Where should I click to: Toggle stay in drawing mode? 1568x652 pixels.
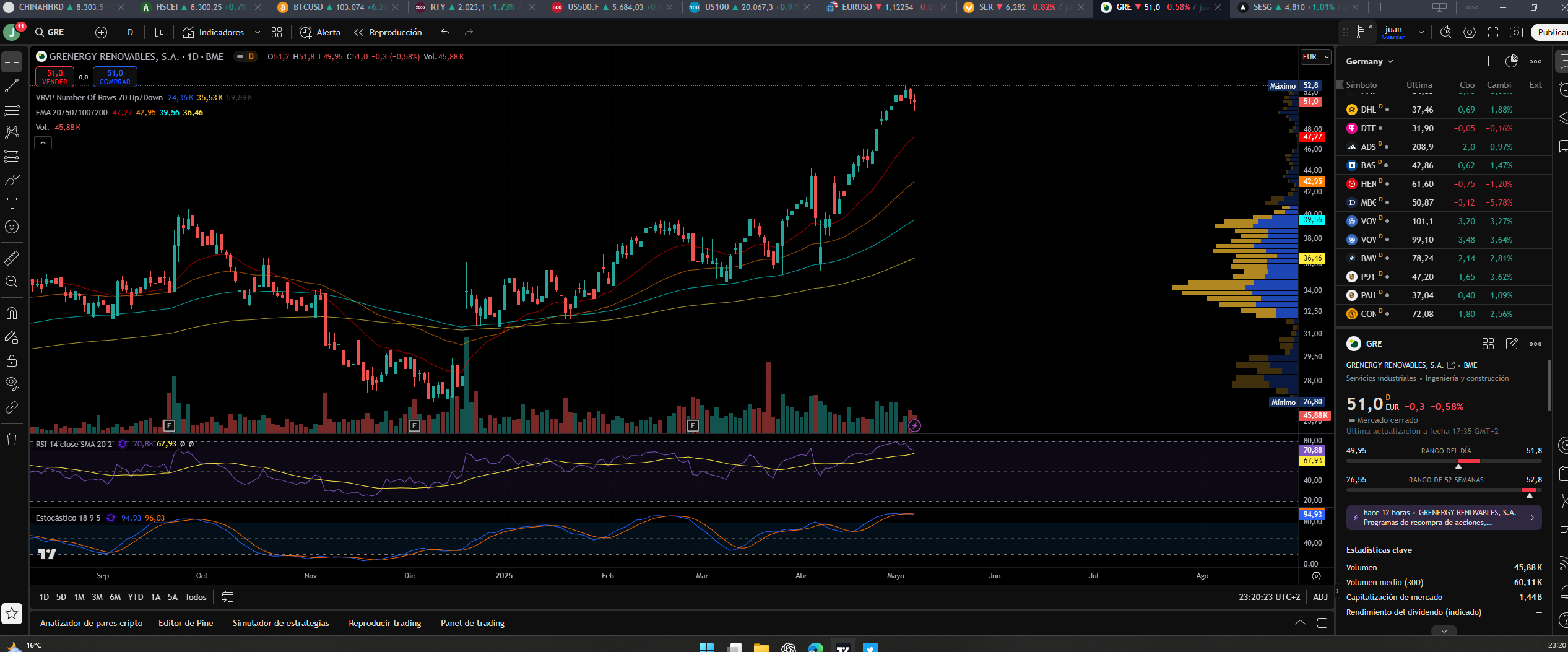pos(12,337)
